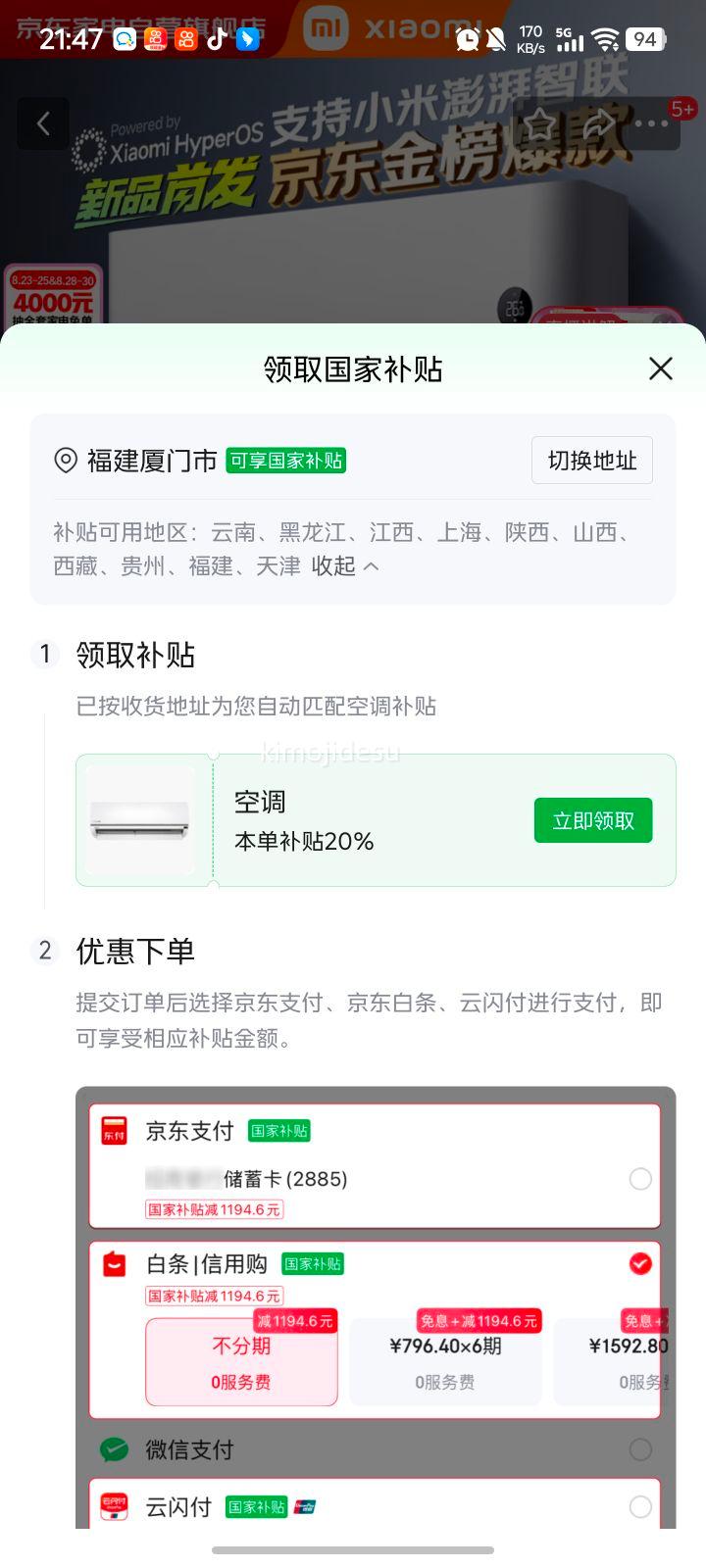This screenshot has width=706, height=1568.
Task: Click the 切换地址 button
Action: pyautogui.click(x=592, y=461)
